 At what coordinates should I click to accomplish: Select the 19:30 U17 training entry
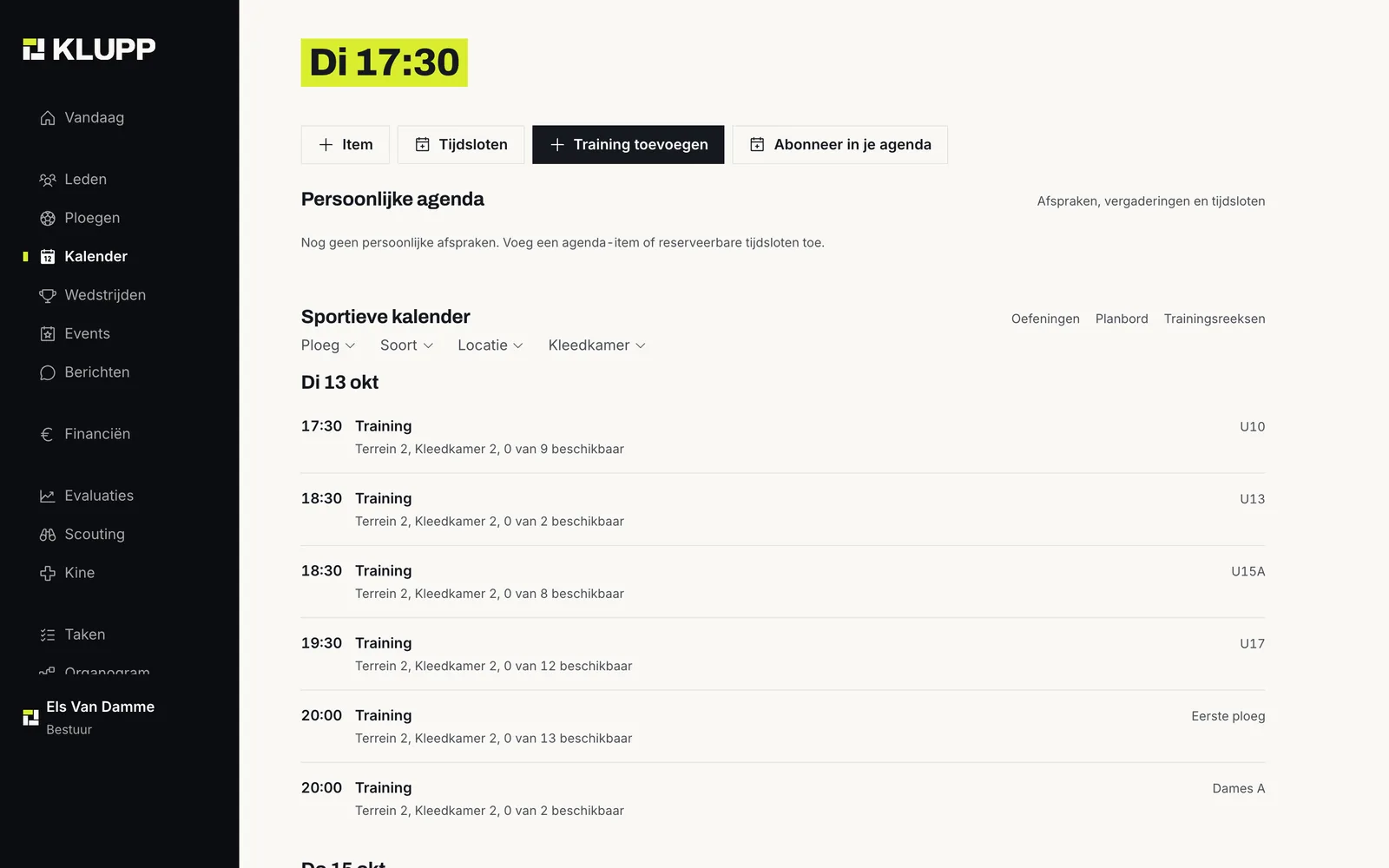pos(783,654)
